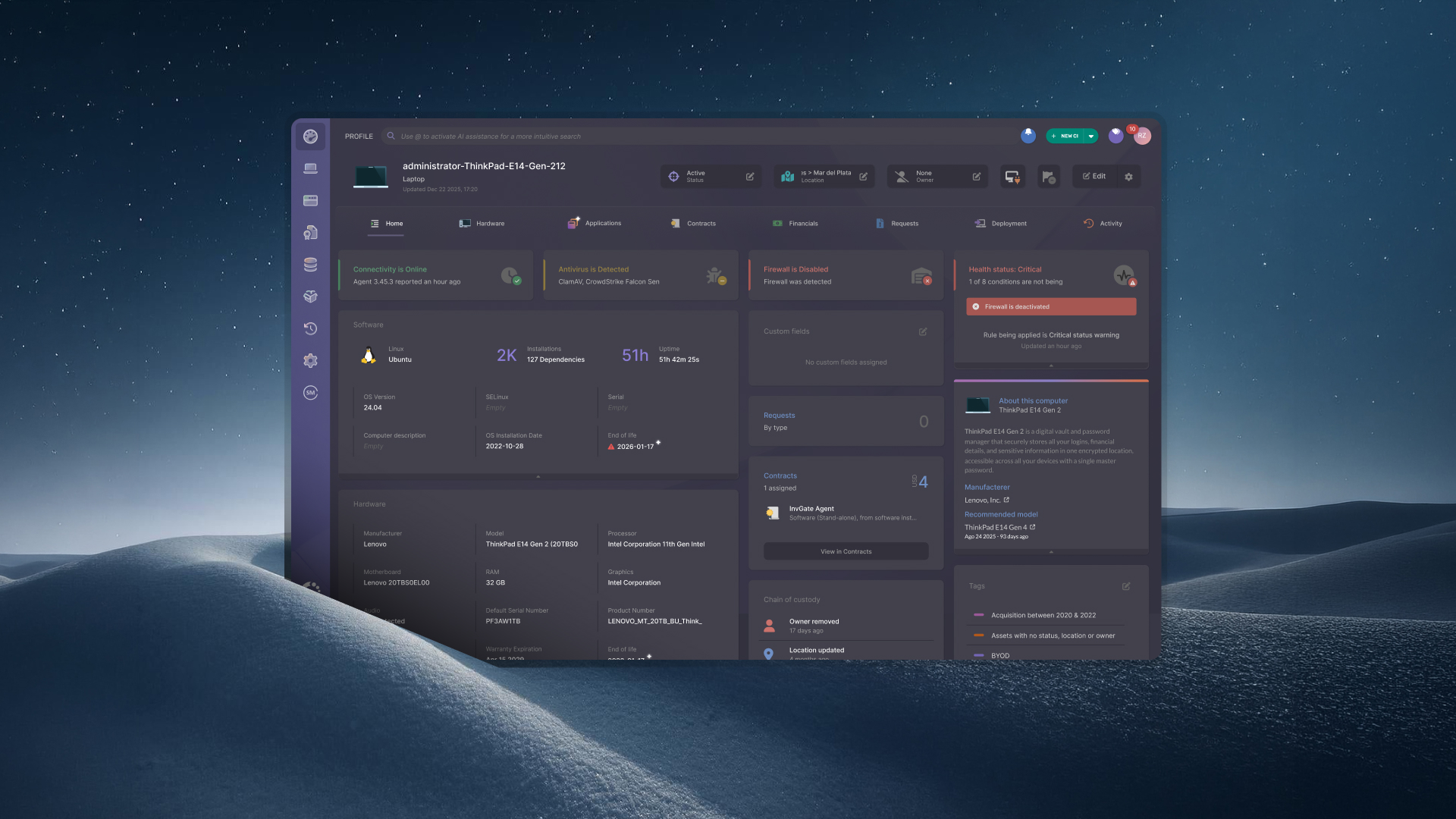Collapse the Software card bottom caret

click(538, 476)
